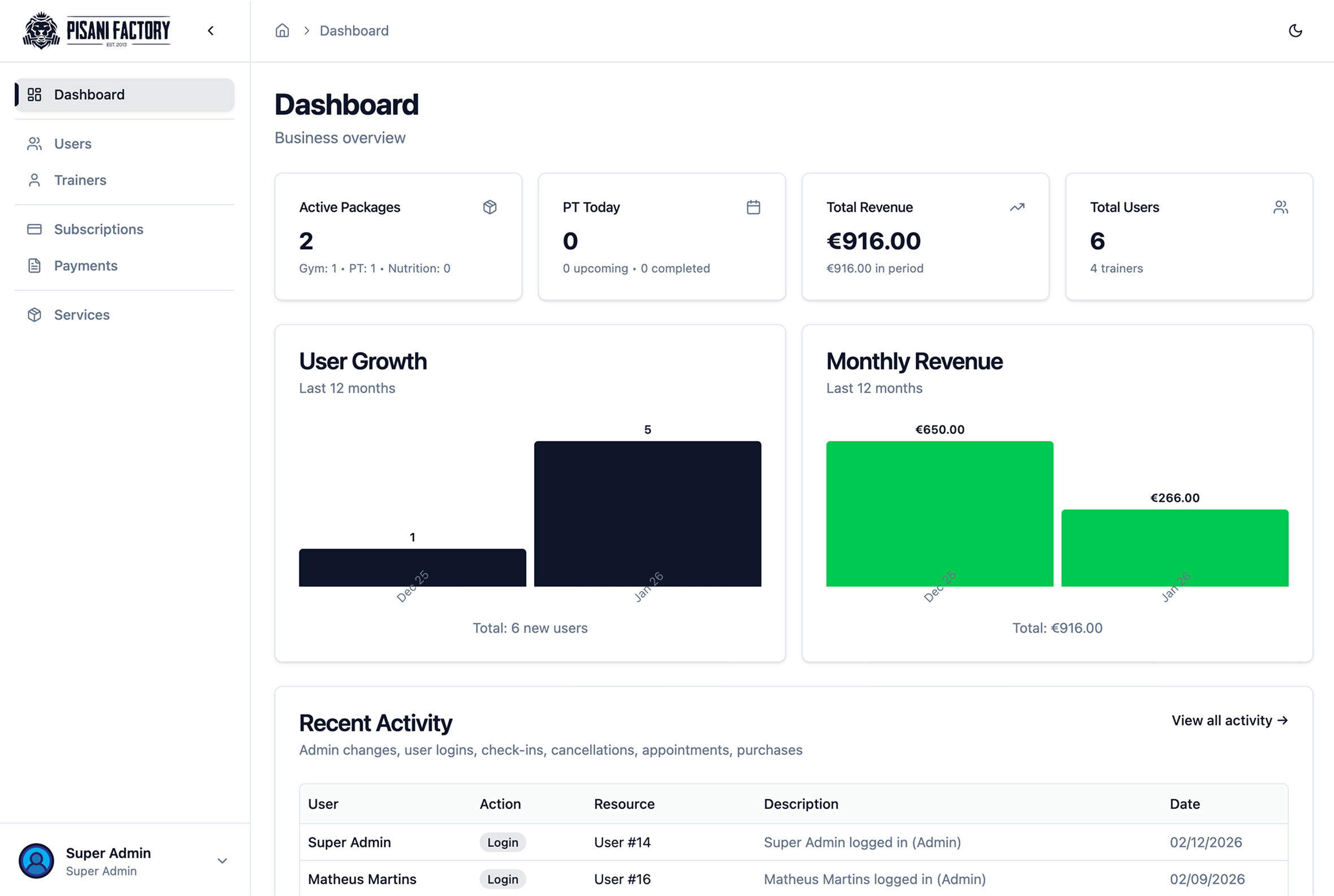This screenshot has width=1334, height=896.
Task: Click the trending arrow on Total Revenue card
Action: (x=1017, y=207)
